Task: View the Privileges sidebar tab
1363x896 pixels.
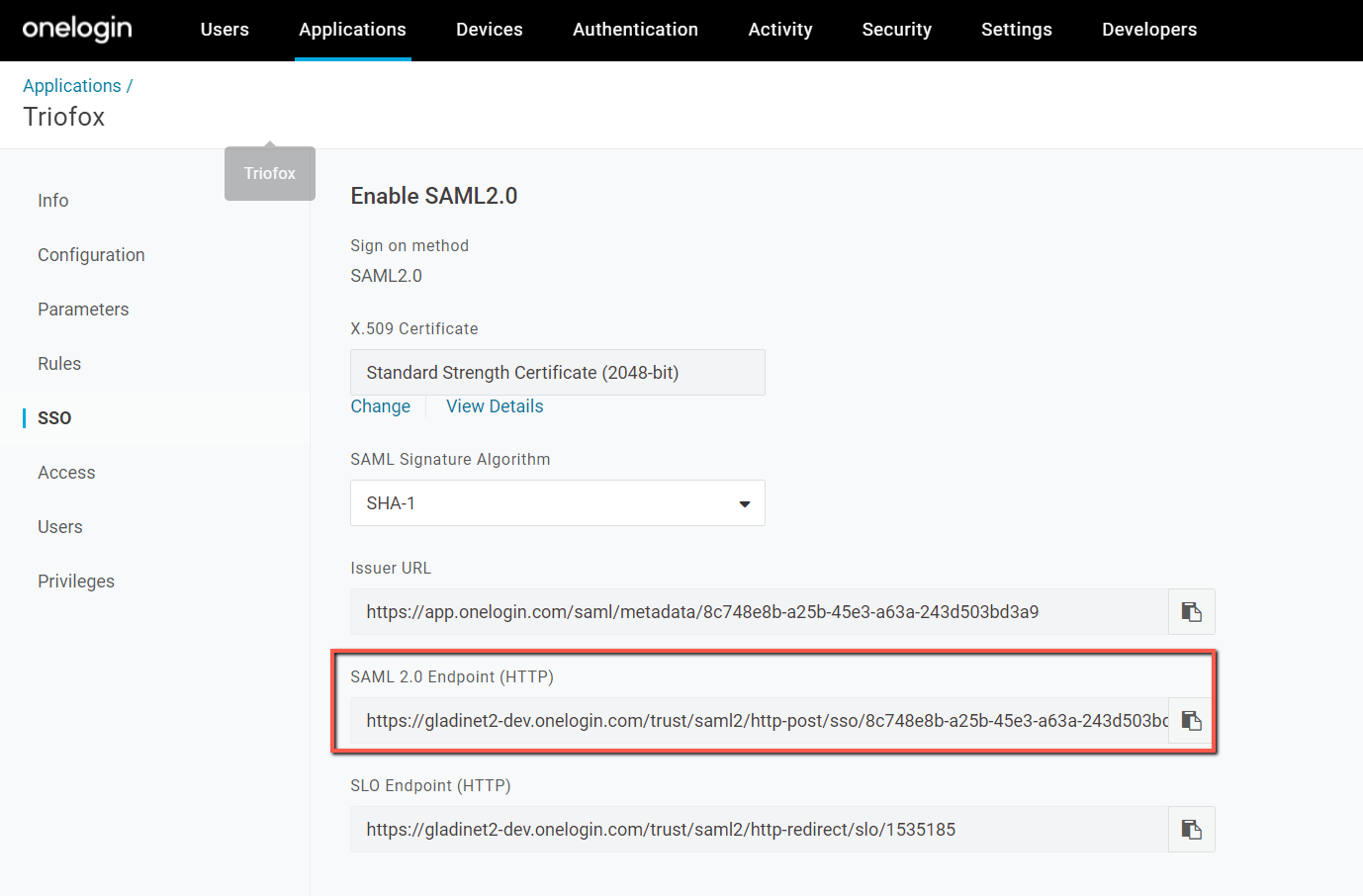Action: [76, 582]
